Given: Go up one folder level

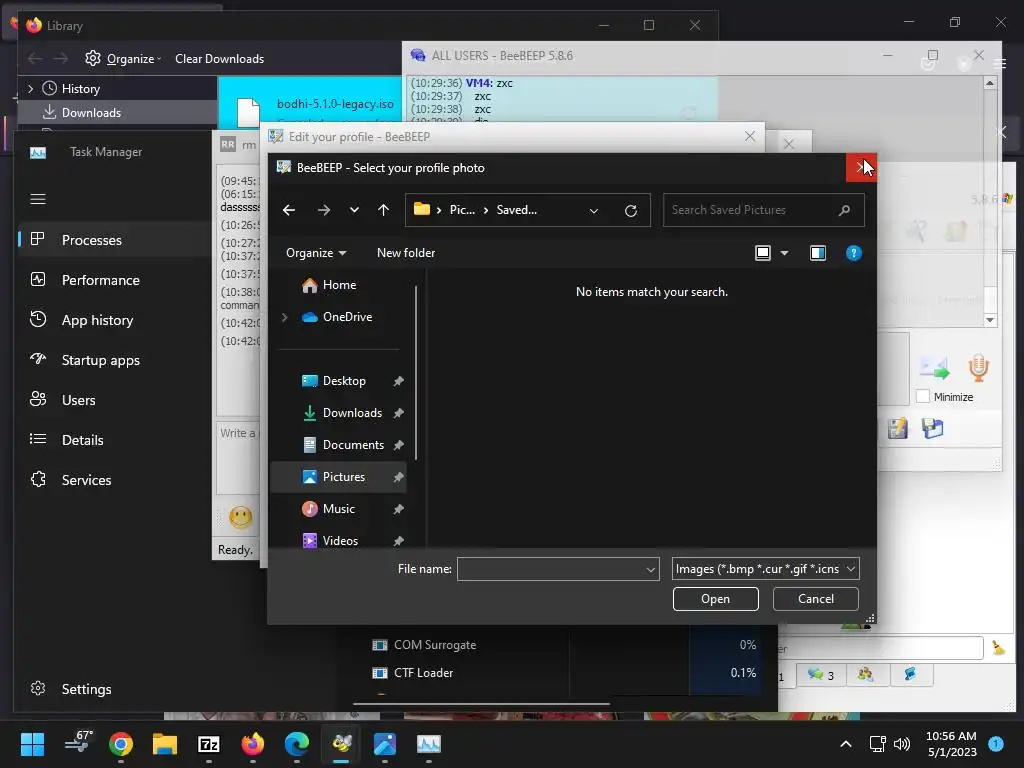Looking at the screenshot, I should (x=383, y=210).
